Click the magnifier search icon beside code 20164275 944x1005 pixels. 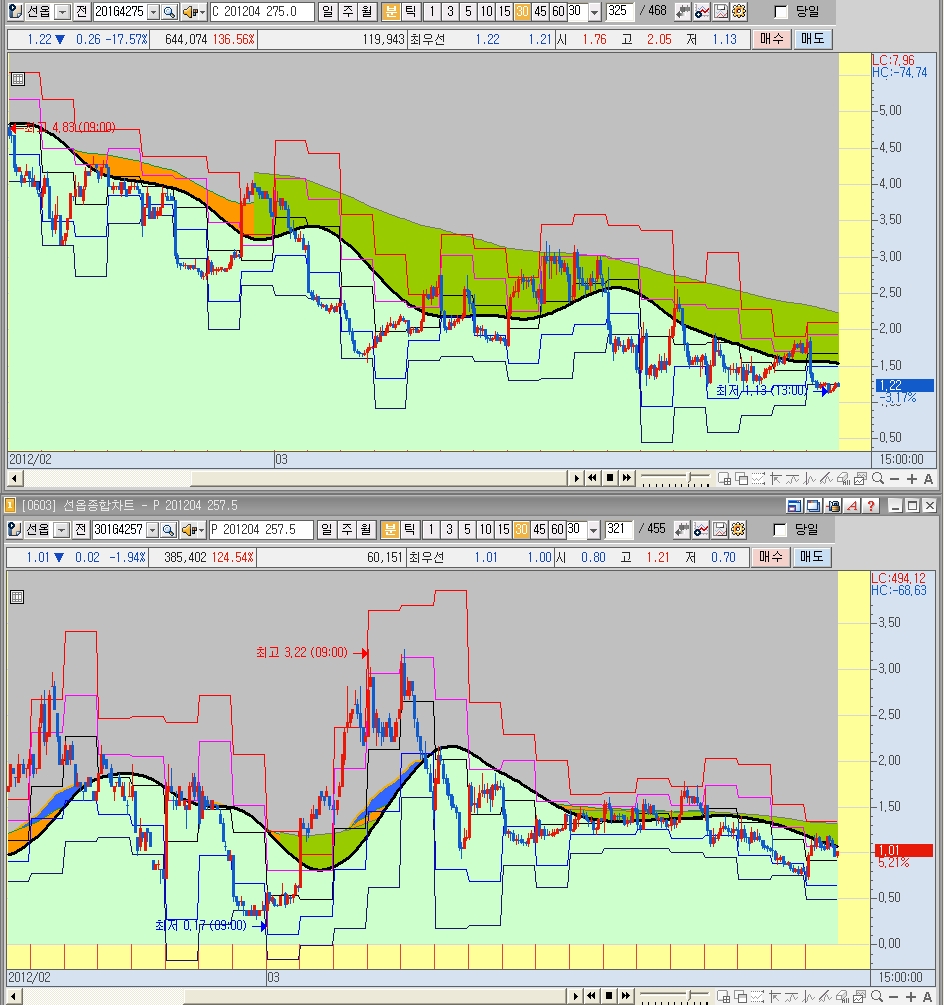click(x=169, y=12)
